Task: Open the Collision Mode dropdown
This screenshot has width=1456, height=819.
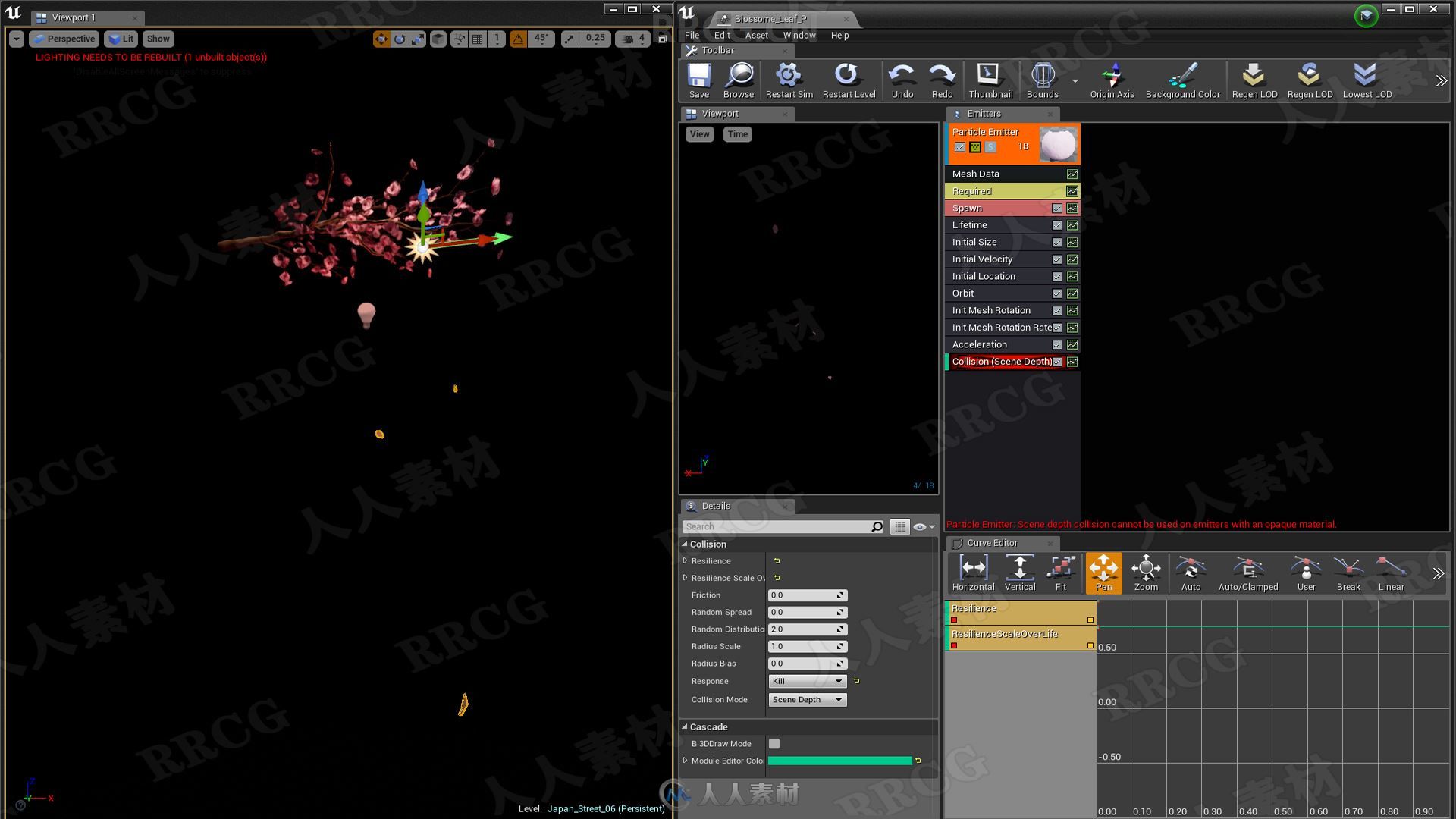Action: pos(806,699)
